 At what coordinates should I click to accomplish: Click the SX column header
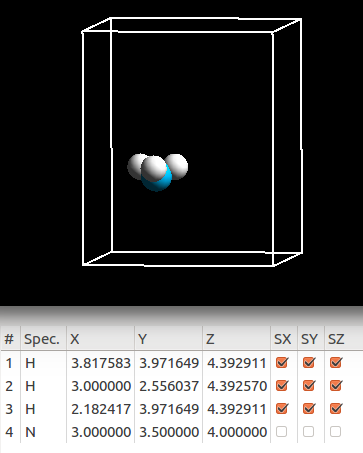click(283, 339)
